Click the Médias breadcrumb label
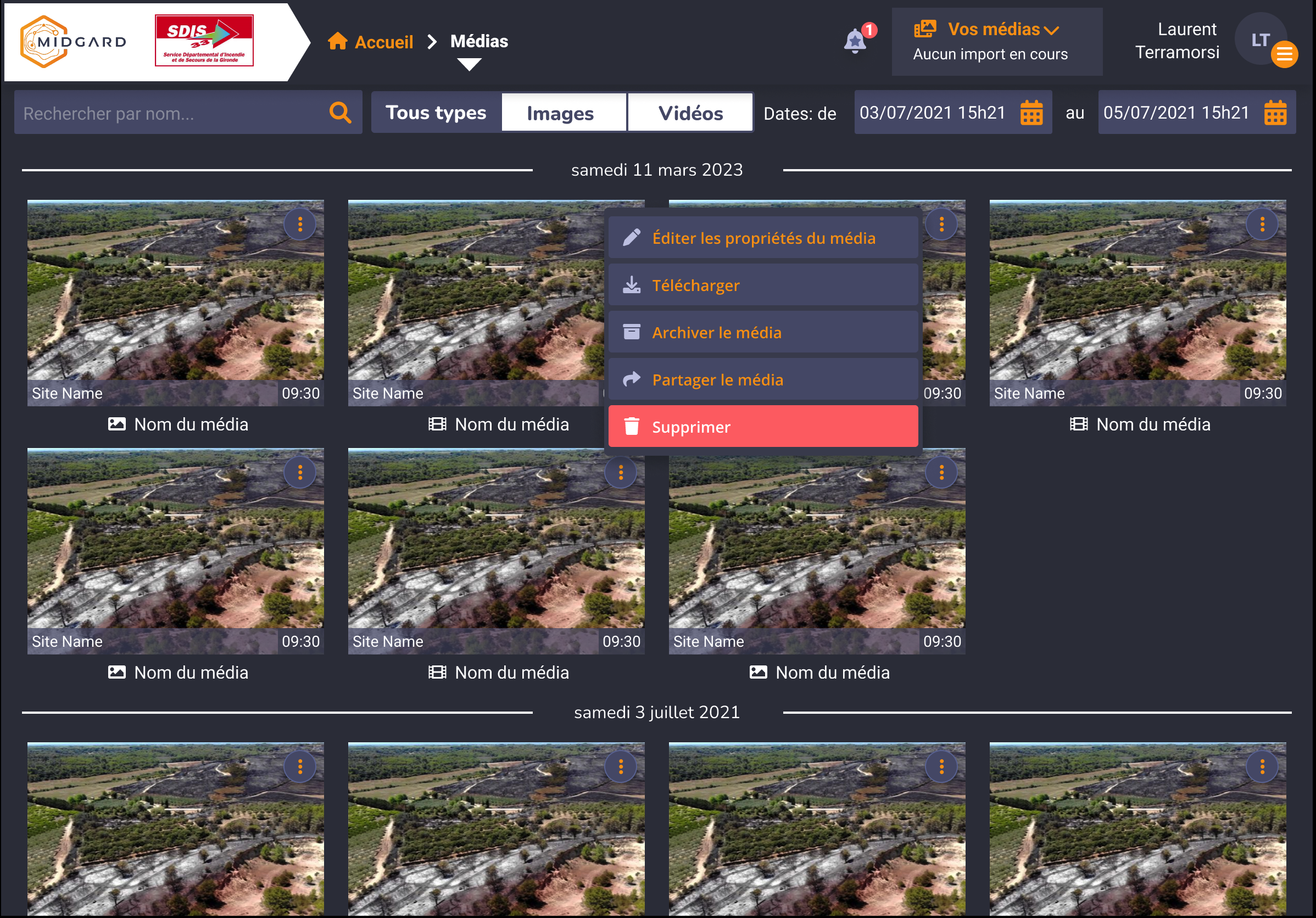Screen dimensions: 1316x918 pyautogui.click(x=479, y=41)
